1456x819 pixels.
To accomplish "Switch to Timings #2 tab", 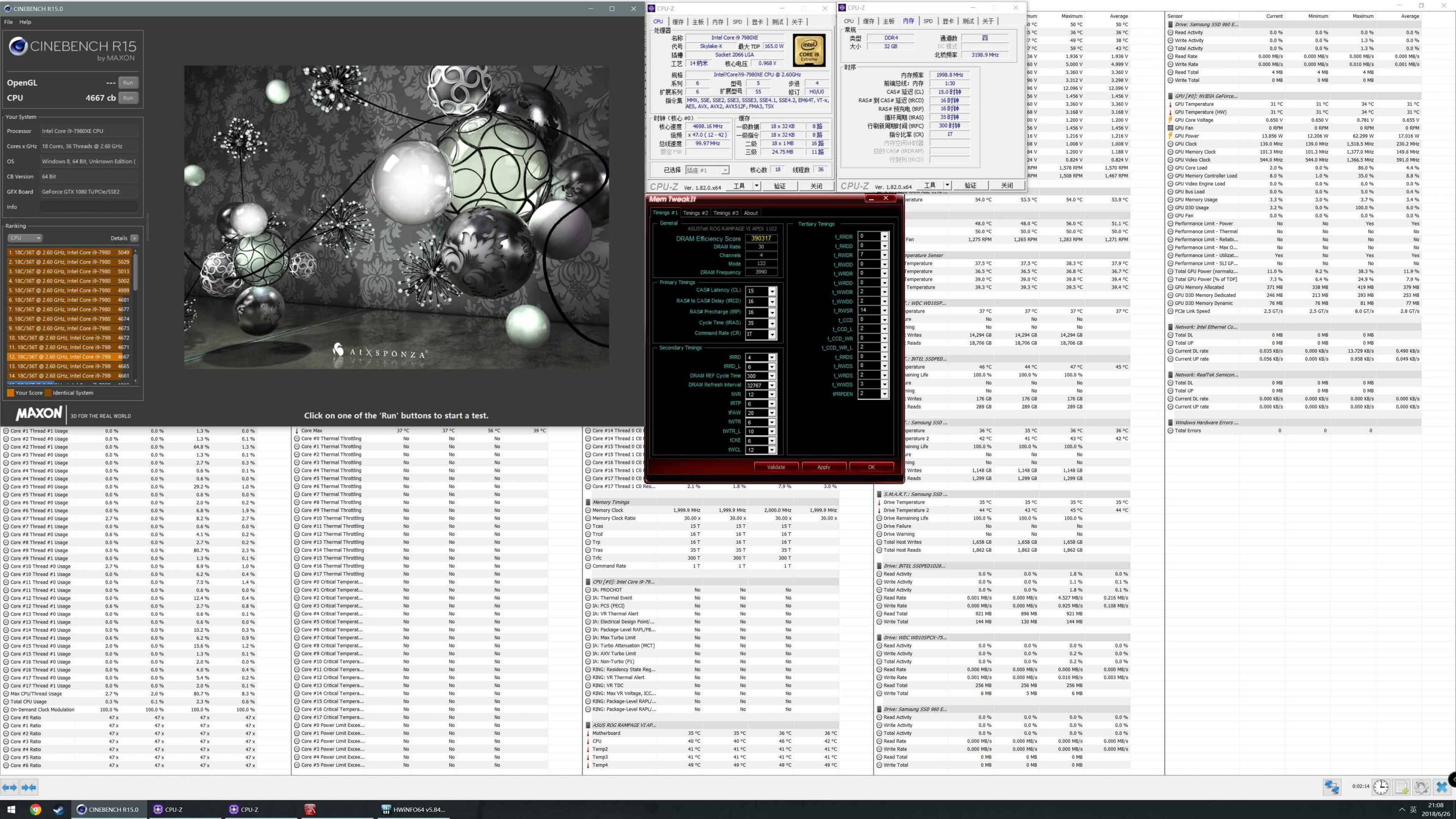I will (x=695, y=213).
